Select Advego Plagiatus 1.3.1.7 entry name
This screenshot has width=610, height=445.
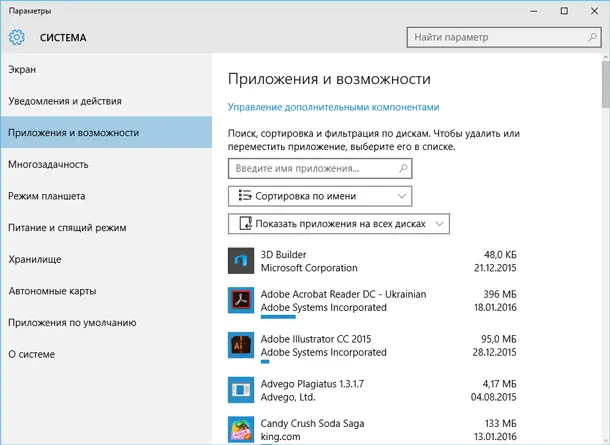pos(312,384)
